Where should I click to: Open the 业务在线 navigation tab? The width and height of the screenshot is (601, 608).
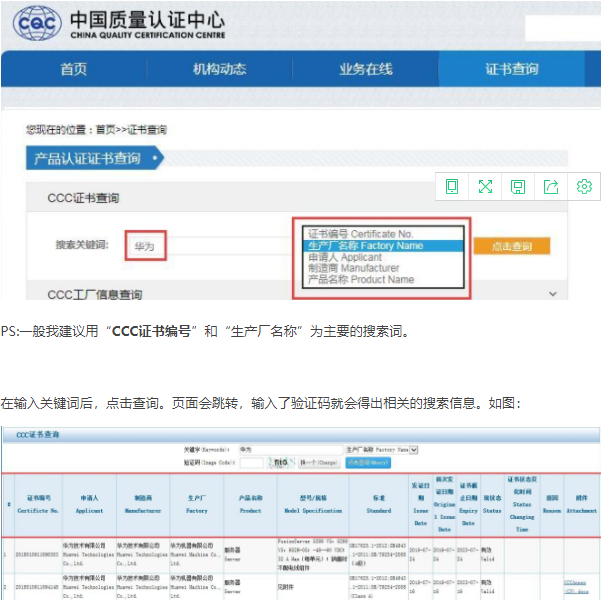point(366,69)
